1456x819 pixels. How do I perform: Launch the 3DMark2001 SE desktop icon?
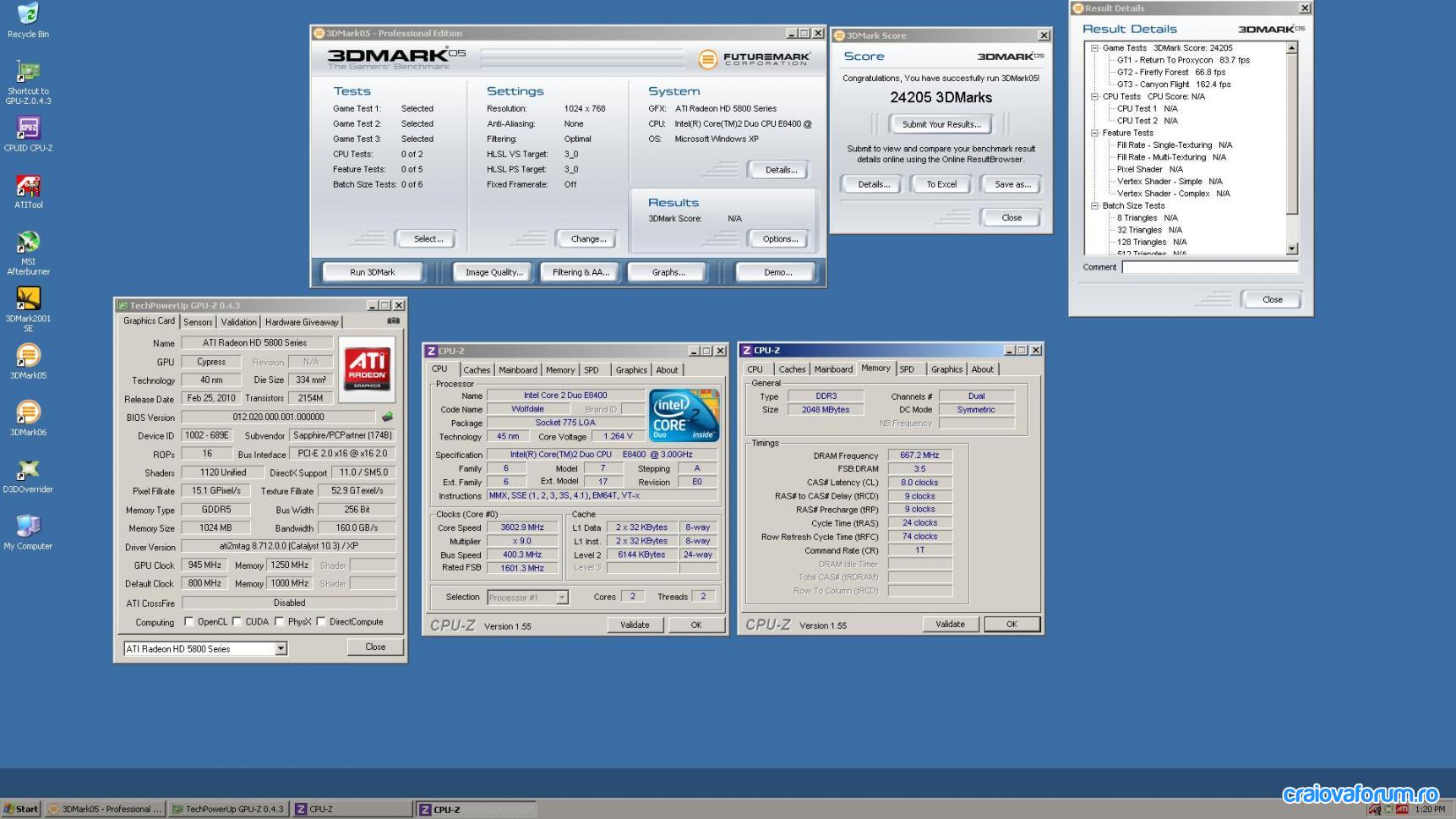[x=28, y=308]
